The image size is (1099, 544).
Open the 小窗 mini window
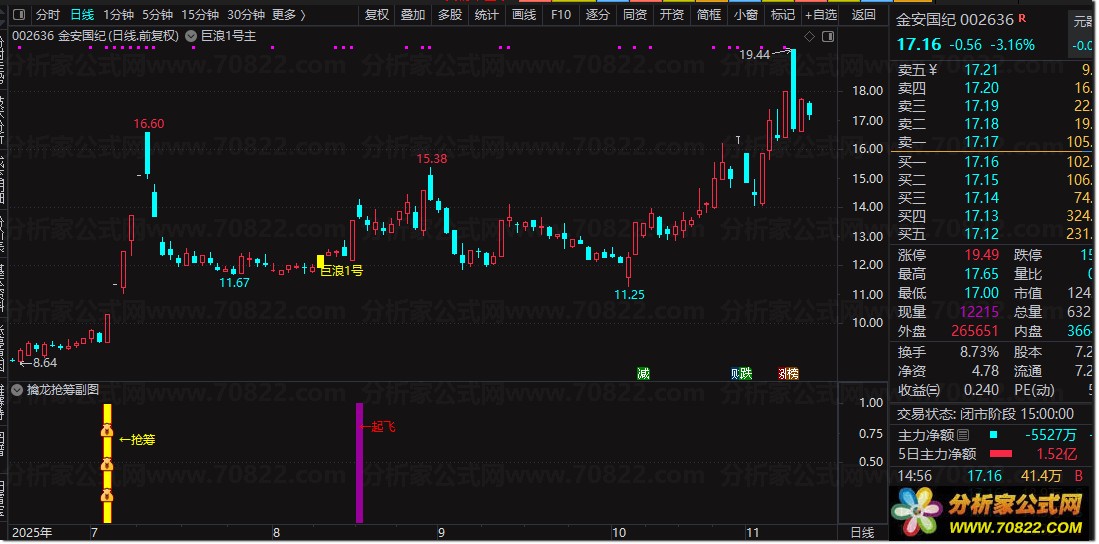click(x=746, y=15)
